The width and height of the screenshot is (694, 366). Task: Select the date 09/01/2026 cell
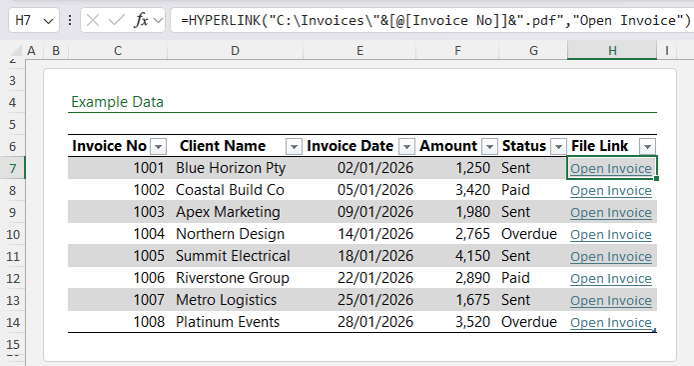tap(360, 212)
